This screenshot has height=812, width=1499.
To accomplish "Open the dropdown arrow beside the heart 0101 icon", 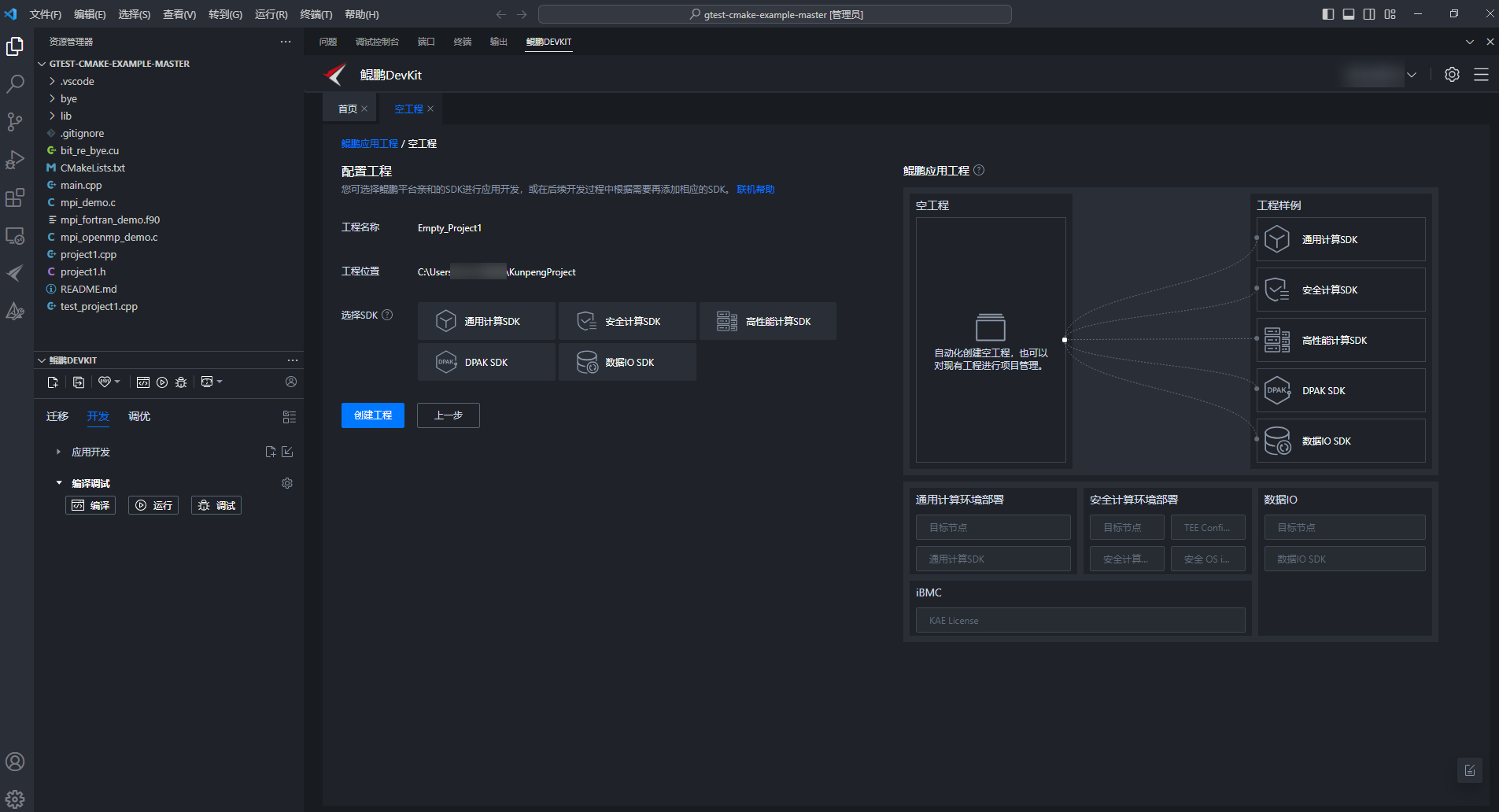I will tap(117, 382).
